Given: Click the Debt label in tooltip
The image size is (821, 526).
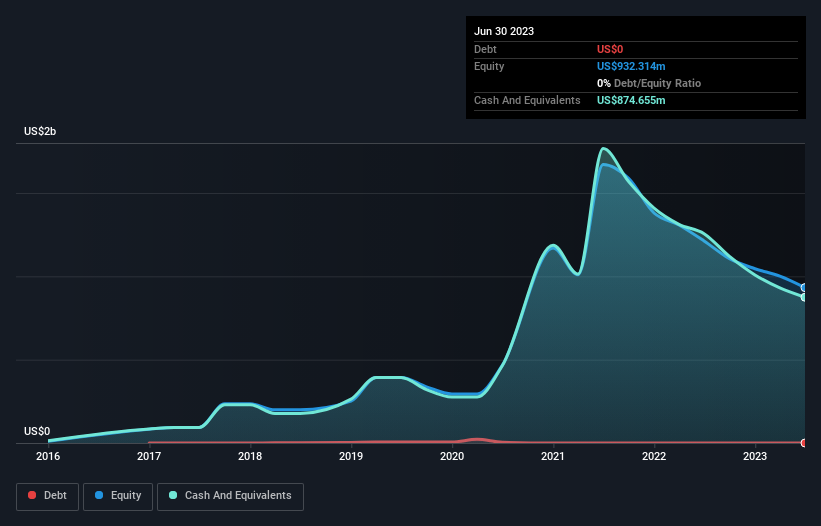Looking at the screenshot, I should click(485, 49).
